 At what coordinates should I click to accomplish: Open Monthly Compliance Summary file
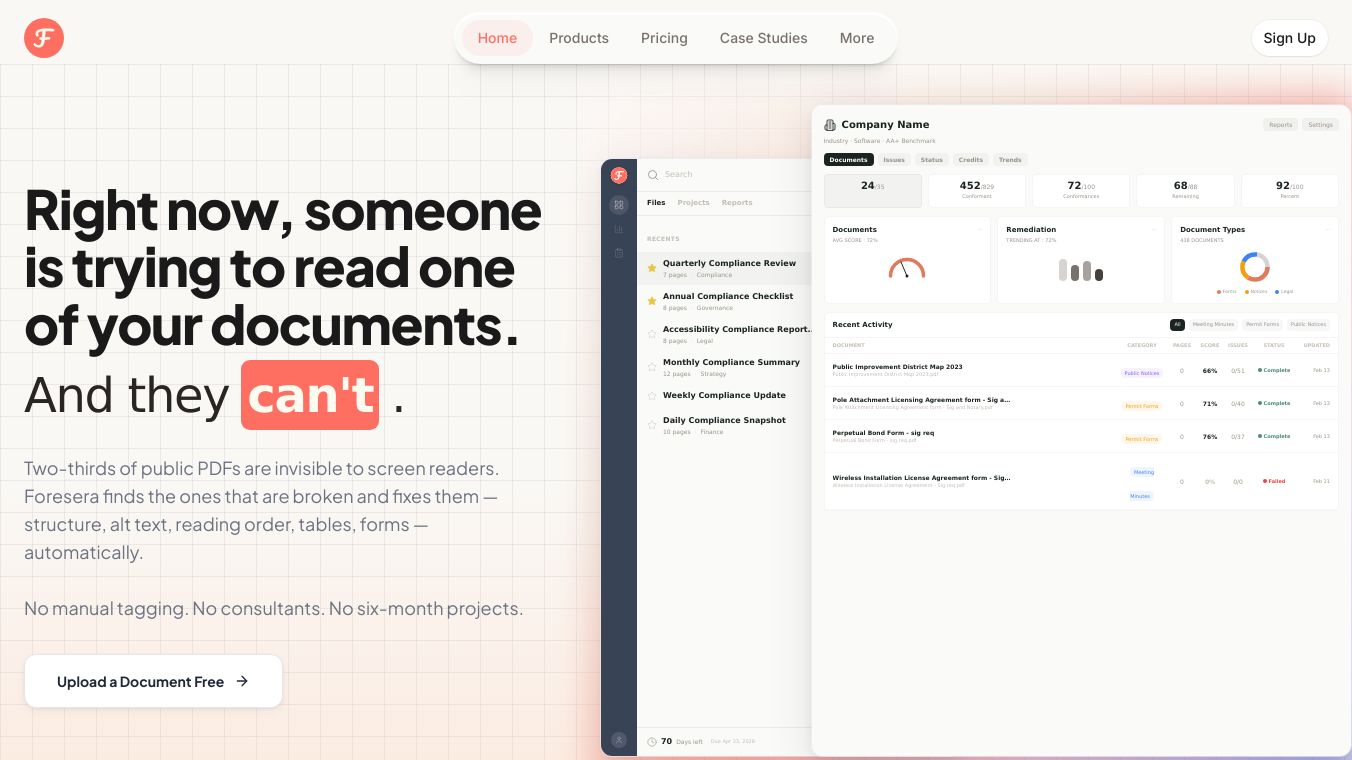(x=724, y=367)
